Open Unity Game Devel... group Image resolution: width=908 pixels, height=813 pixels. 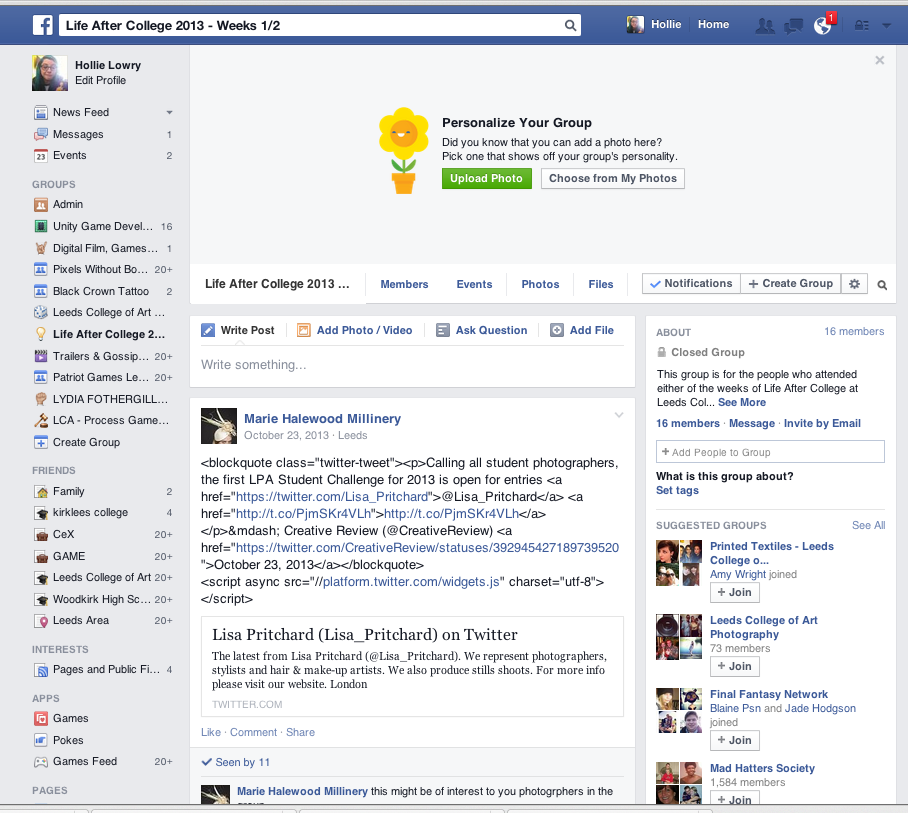click(x=103, y=226)
